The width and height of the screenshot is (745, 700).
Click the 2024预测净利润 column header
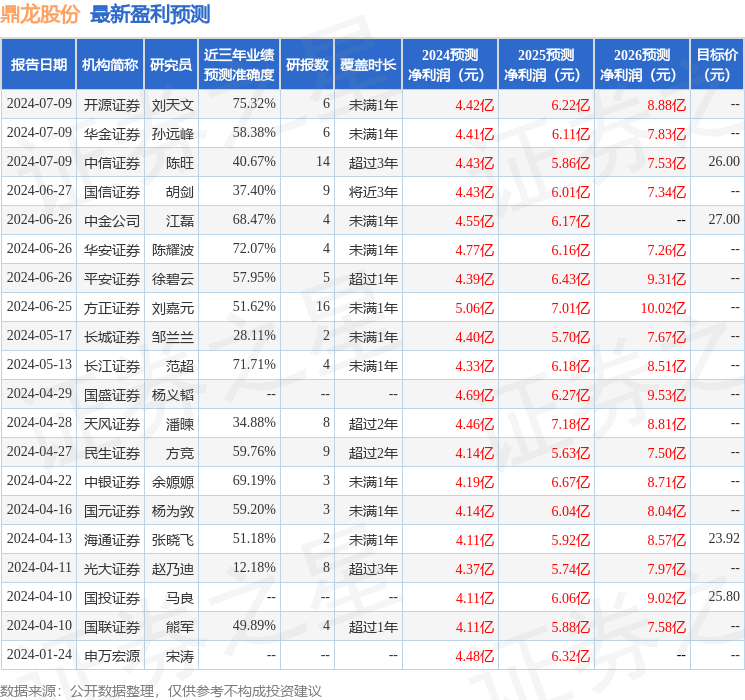[x=450, y=65]
